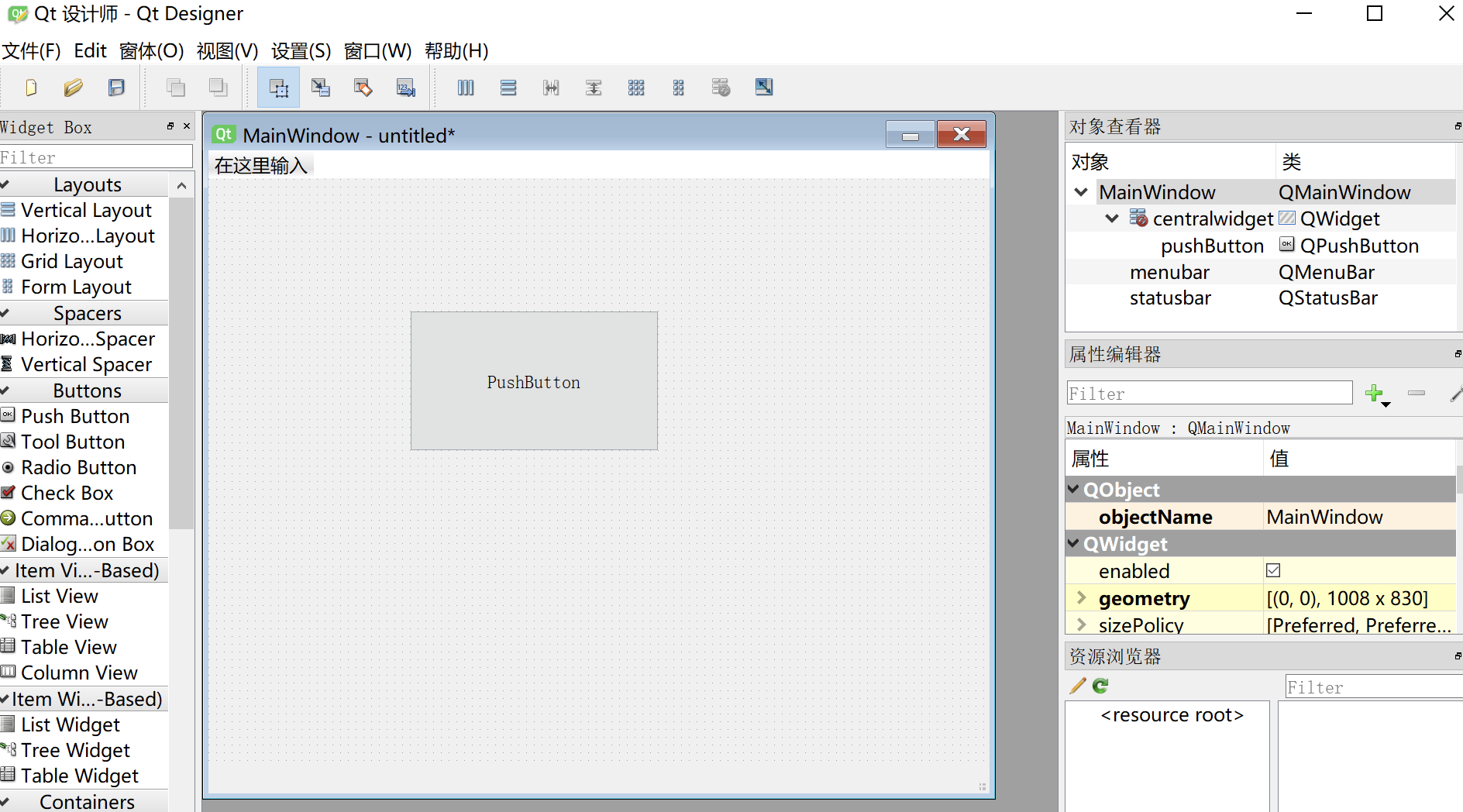Click the green add dynamic property button
Viewport: 1463px width, 812px height.
[1375, 394]
